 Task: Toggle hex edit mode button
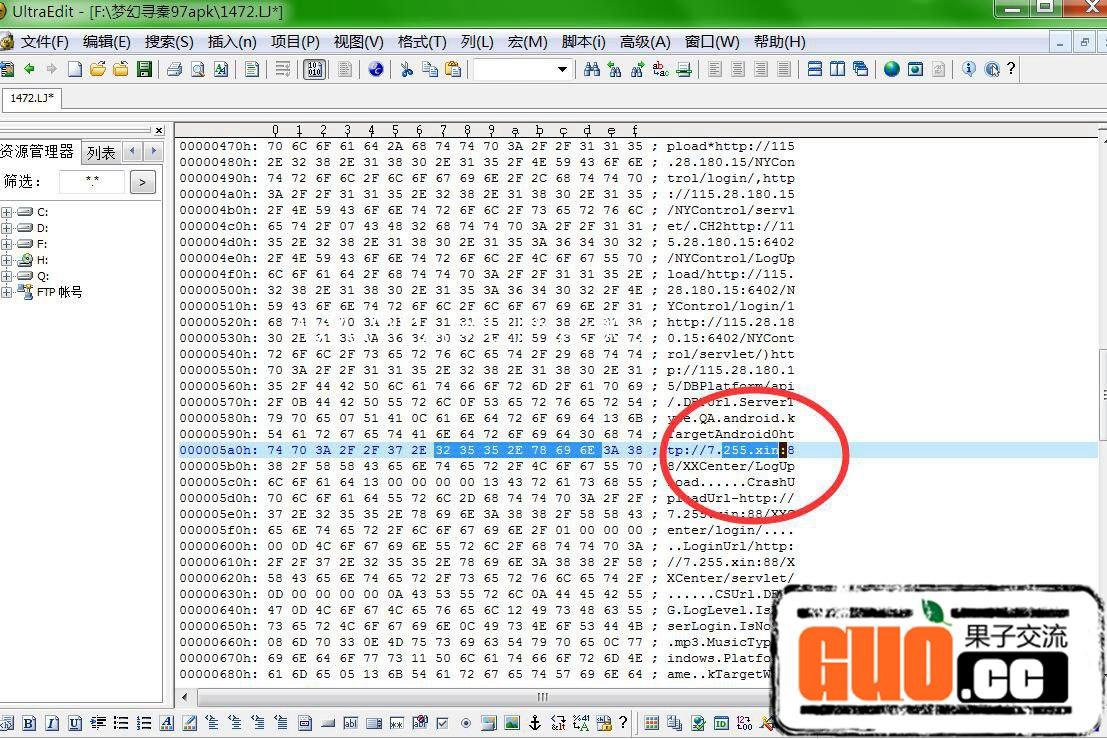pos(314,69)
